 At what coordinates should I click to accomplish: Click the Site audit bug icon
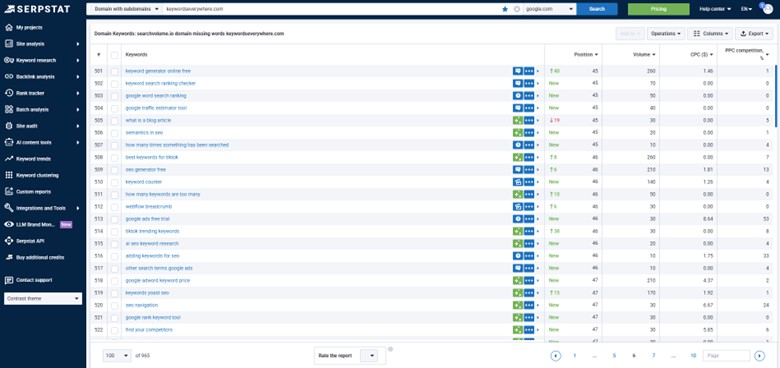pos(8,126)
